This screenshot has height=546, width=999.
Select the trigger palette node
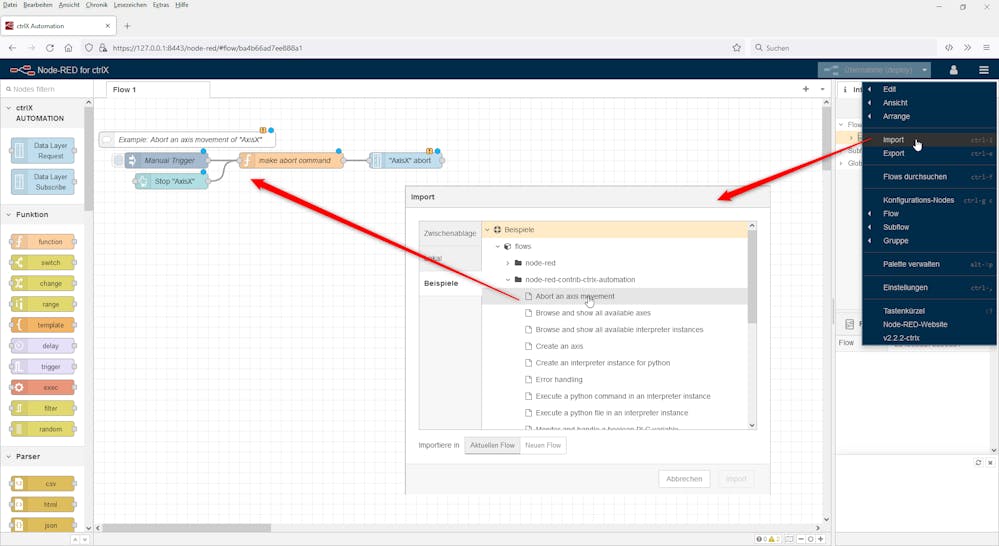point(43,367)
